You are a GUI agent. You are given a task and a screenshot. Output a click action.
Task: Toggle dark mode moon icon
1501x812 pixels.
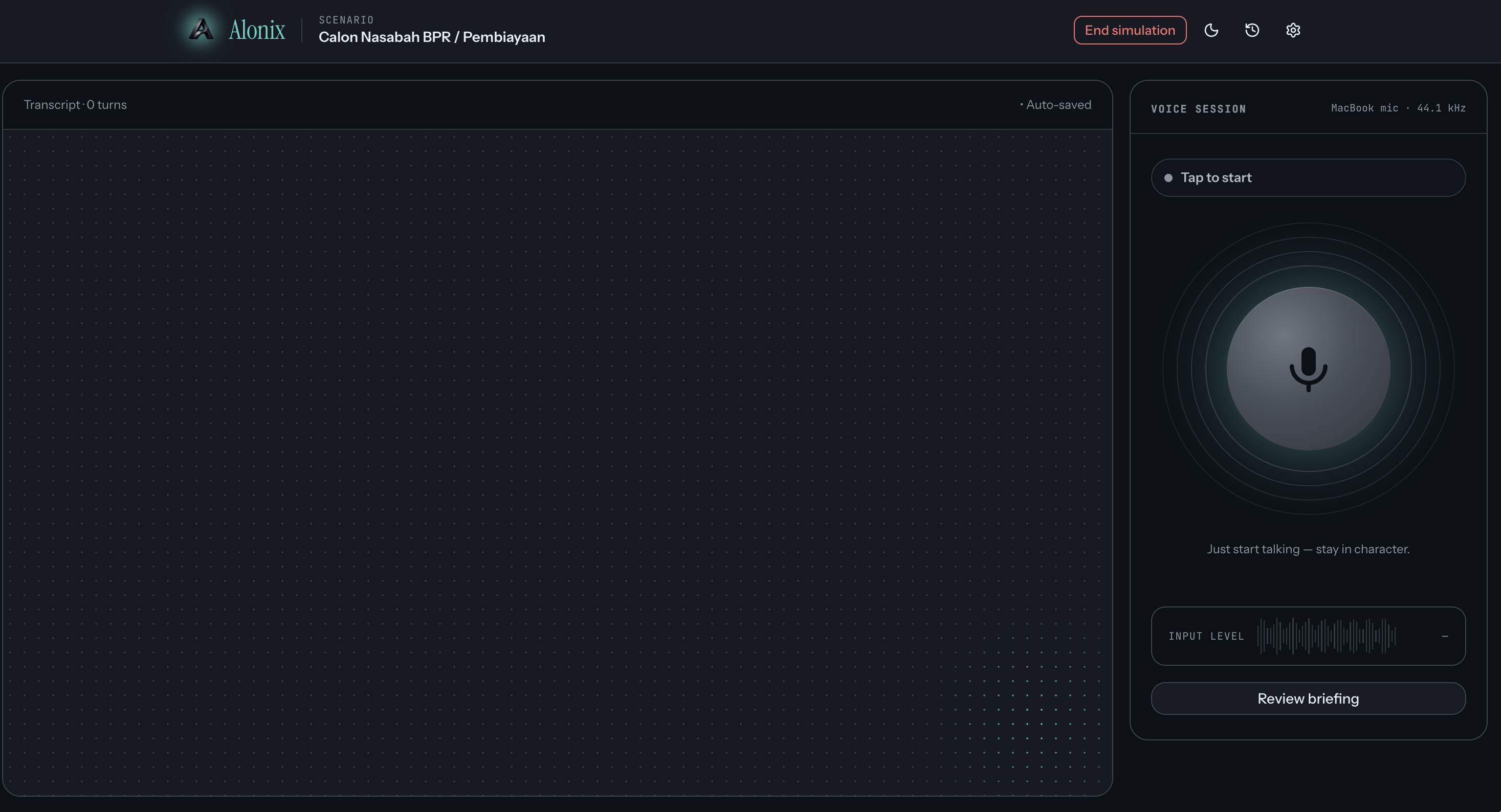pos(1211,30)
